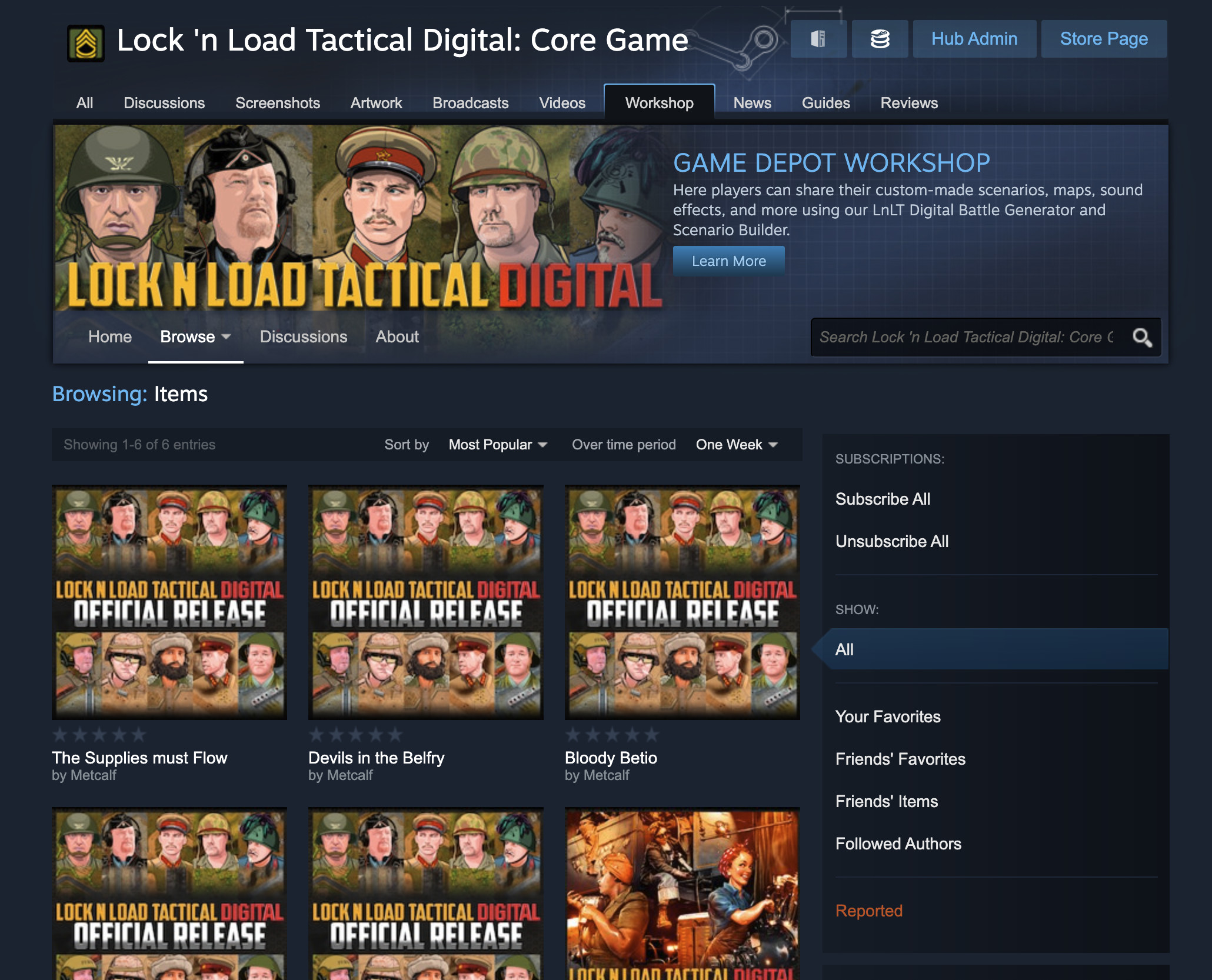Select the All filter under Show
Viewport: 1212px width, 980px height.
(x=845, y=649)
